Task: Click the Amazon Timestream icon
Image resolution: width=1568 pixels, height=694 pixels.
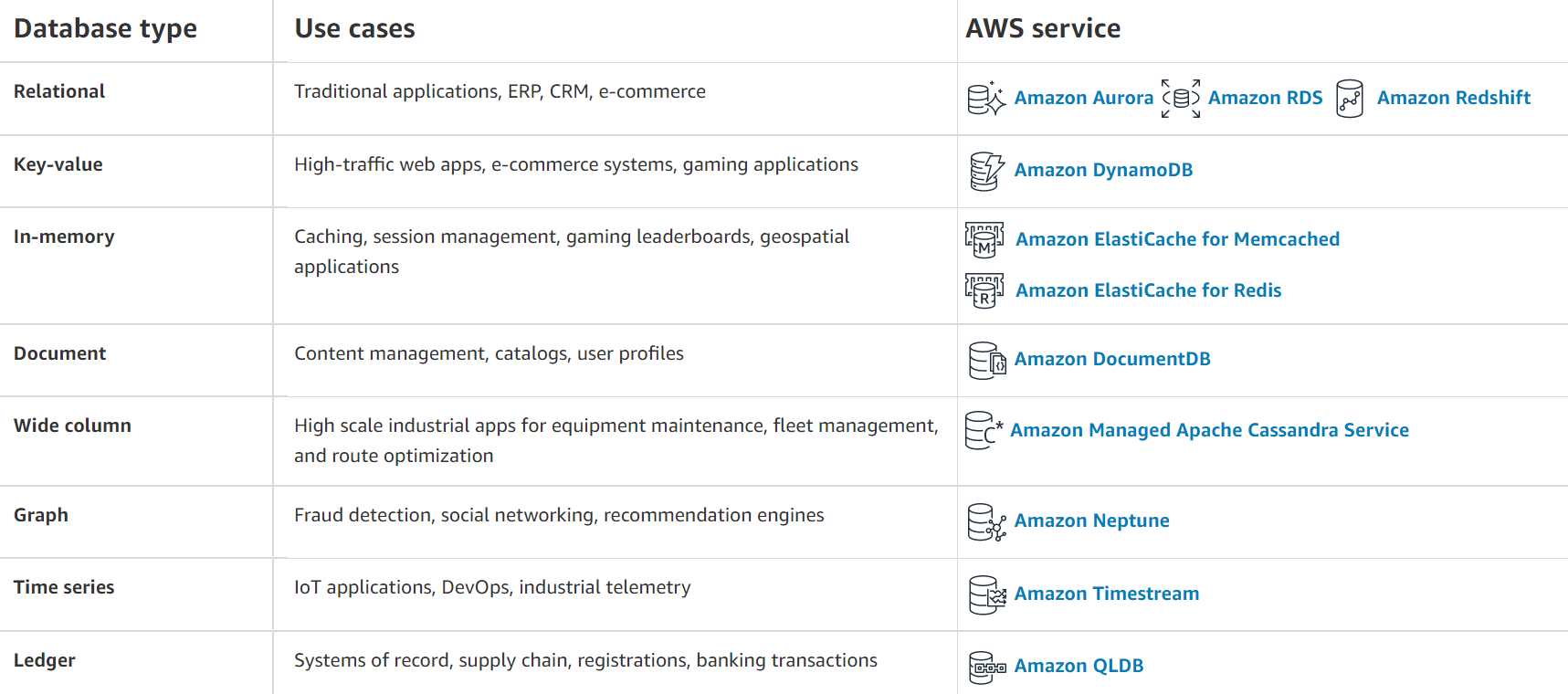Action: [x=986, y=594]
